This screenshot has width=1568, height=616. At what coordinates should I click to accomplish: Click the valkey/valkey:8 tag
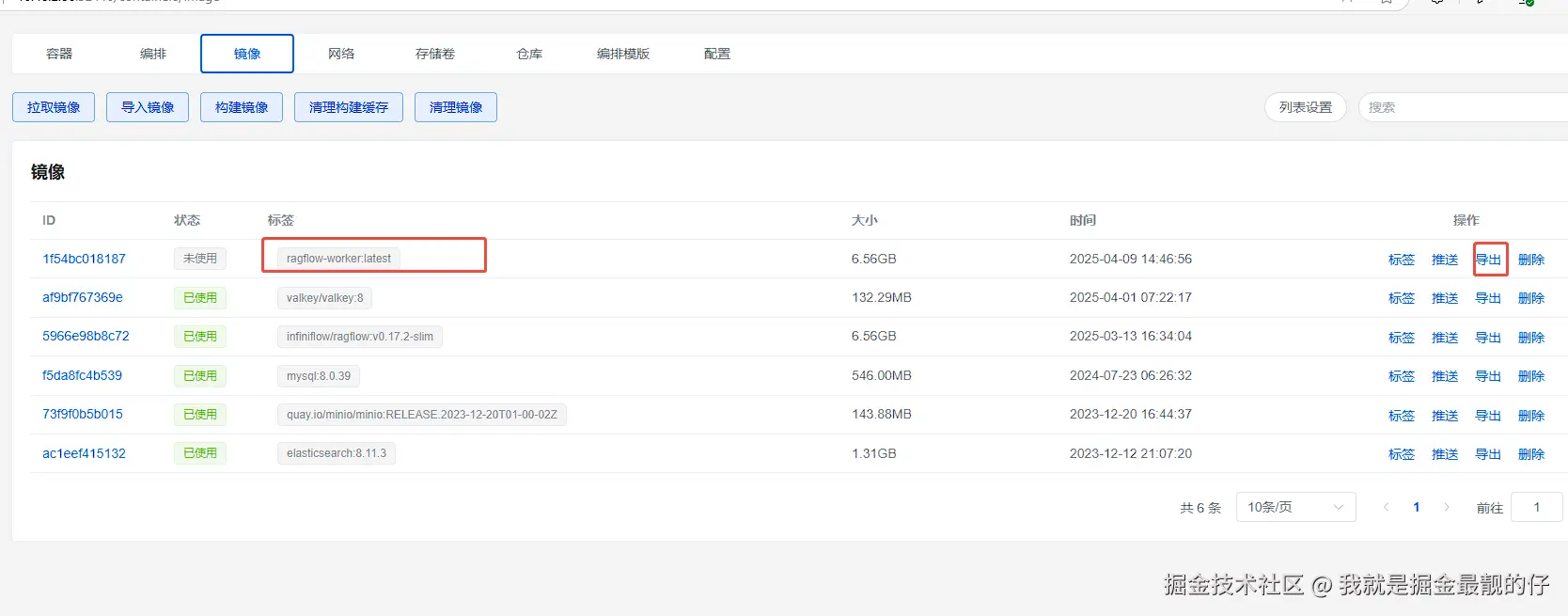pyautogui.click(x=324, y=298)
